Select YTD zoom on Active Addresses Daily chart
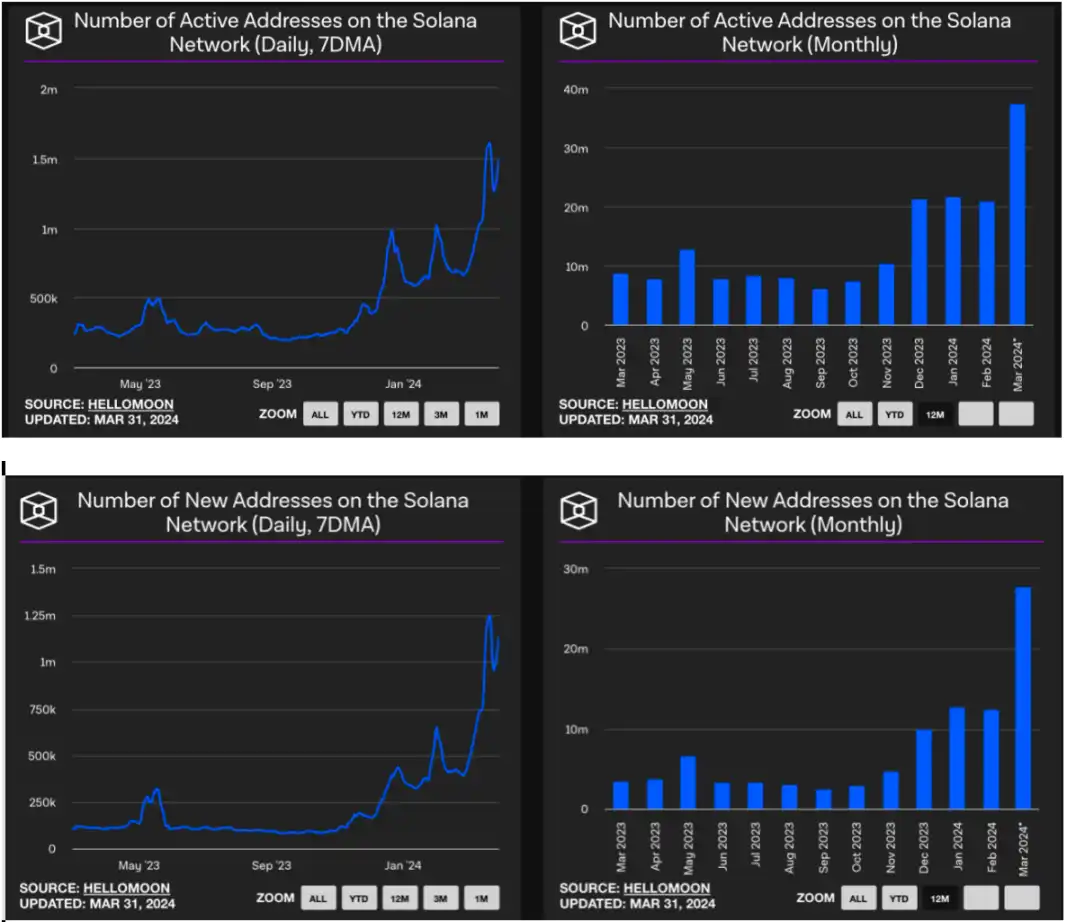The width and height of the screenshot is (1067, 922). [359, 414]
